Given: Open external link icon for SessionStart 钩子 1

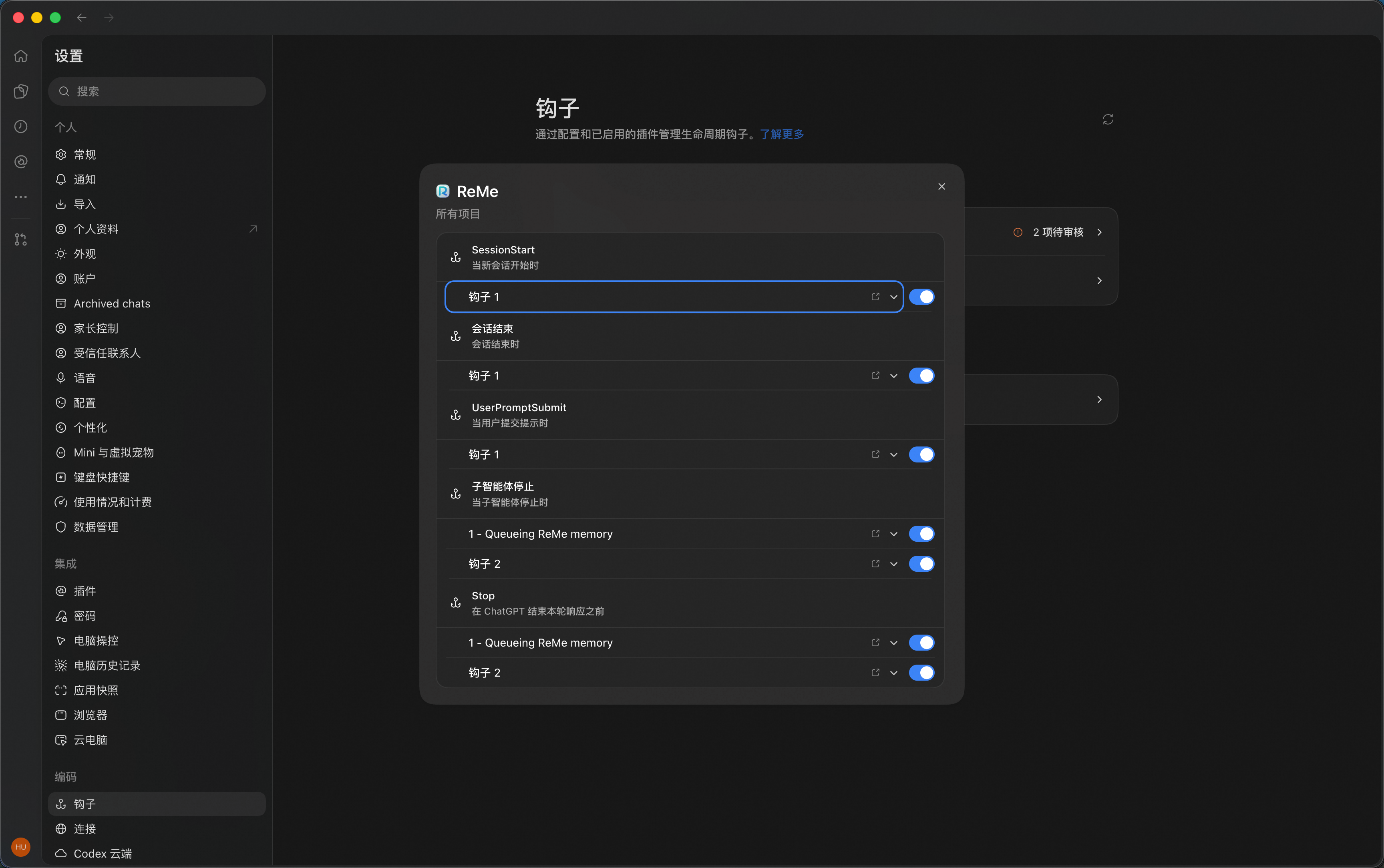Looking at the screenshot, I should [875, 297].
